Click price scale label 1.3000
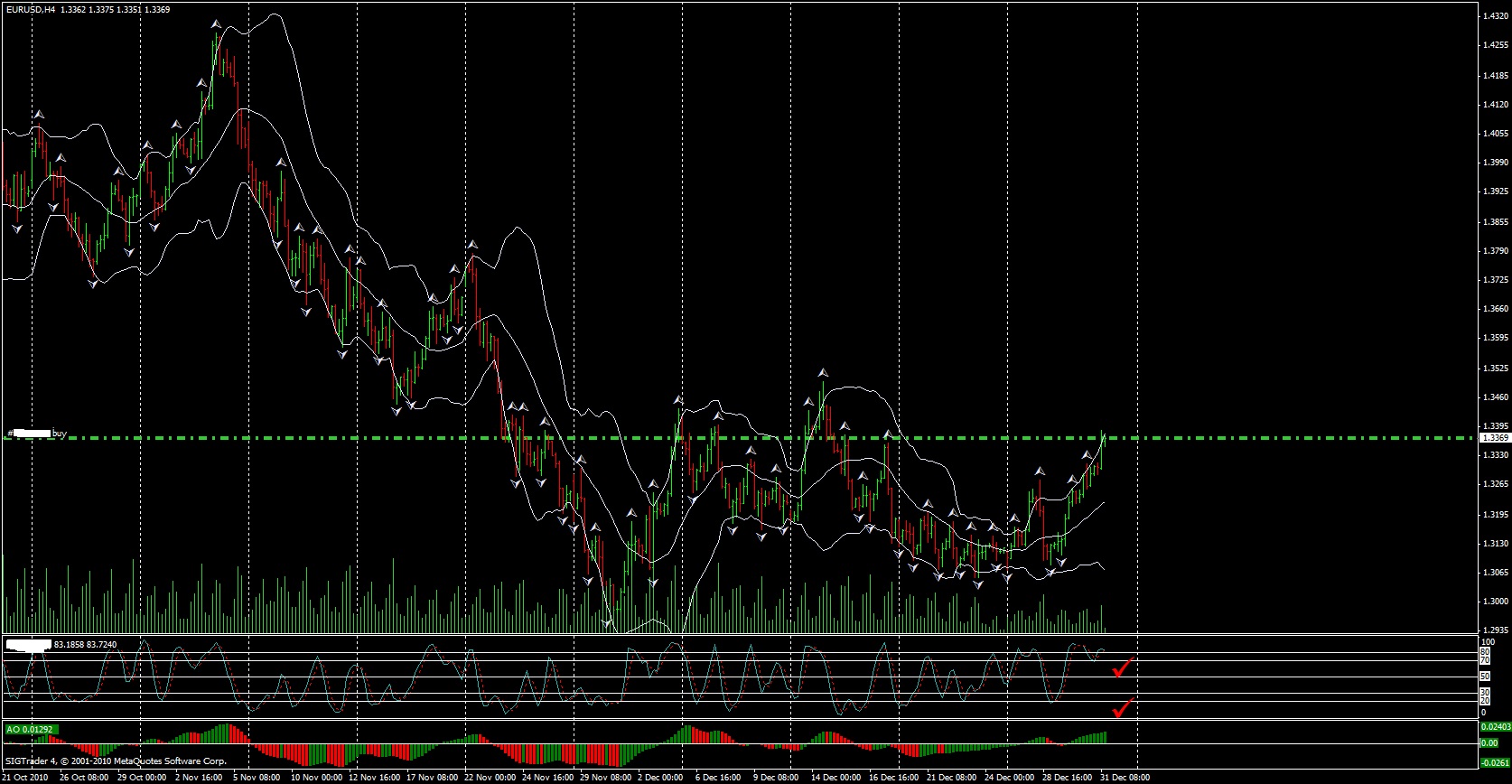The width and height of the screenshot is (1512, 784). (x=1494, y=602)
